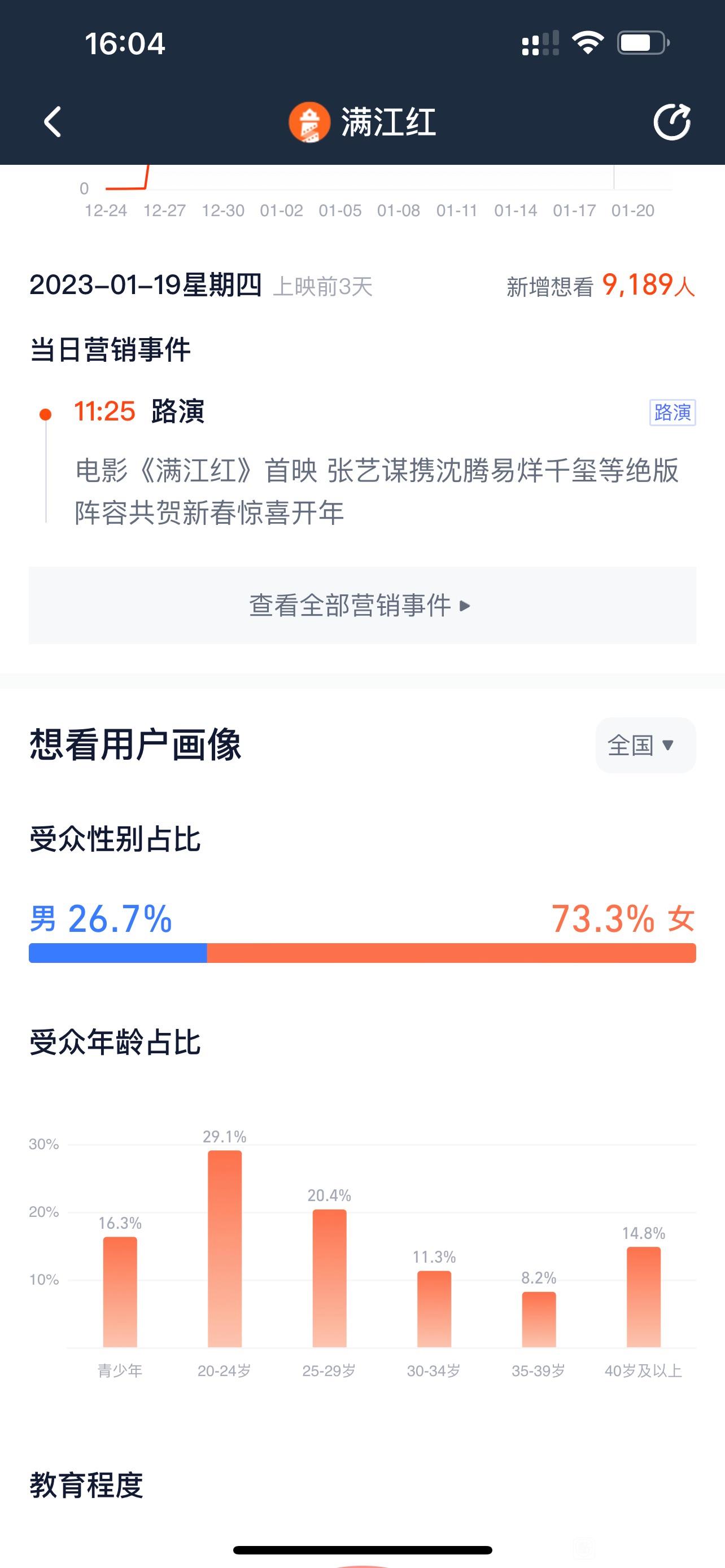Tap the share icon in header
This screenshot has width=725, height=1568.
pyautogui.click(x=672, y=122)
